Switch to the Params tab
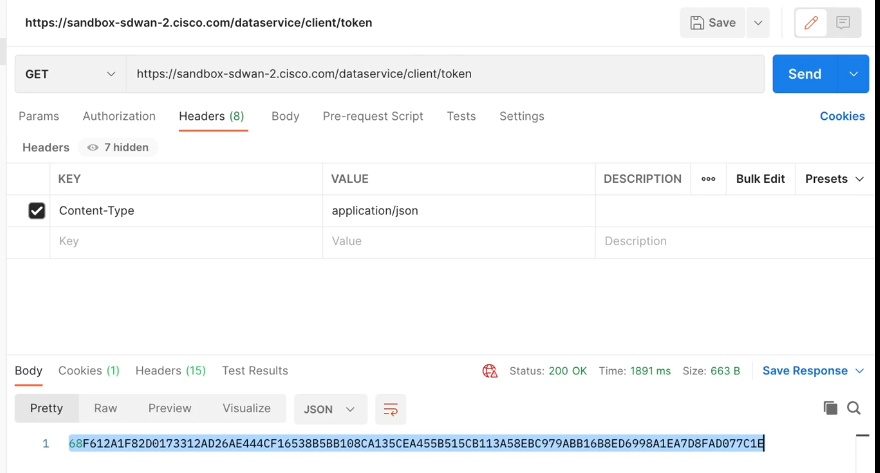The width and height of the screenshot is (880, 473). pyautogui.click(x=39, y=116)
